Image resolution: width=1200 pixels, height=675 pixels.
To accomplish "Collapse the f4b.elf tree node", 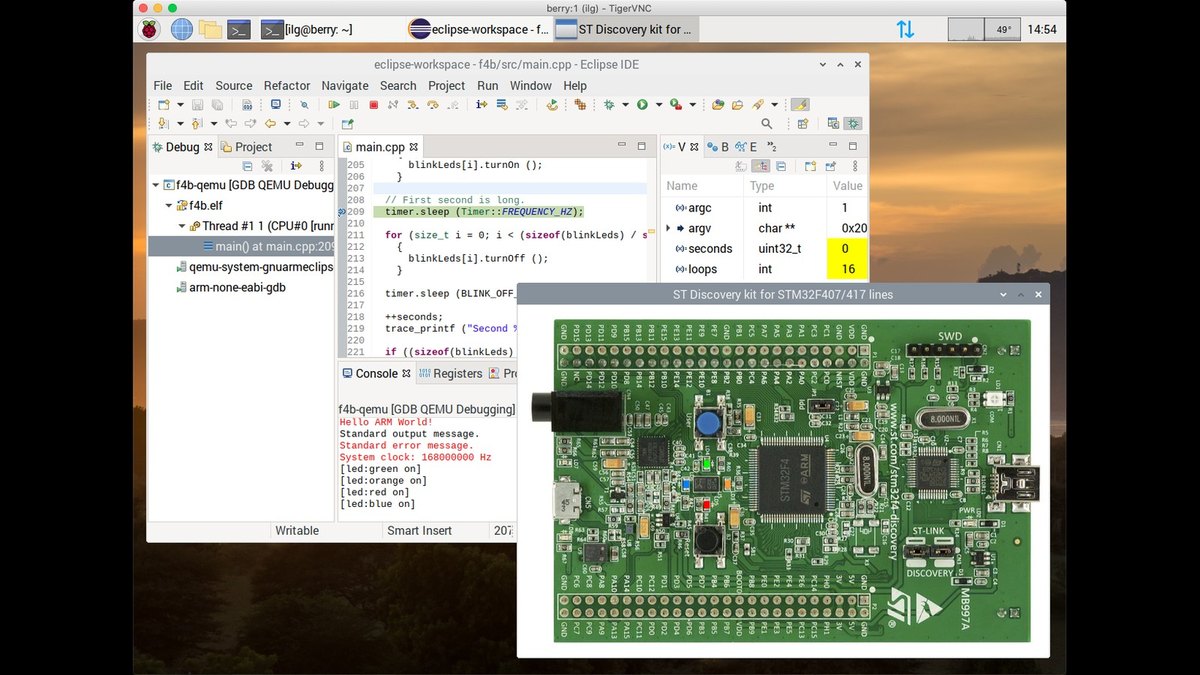I will point(169,206).
